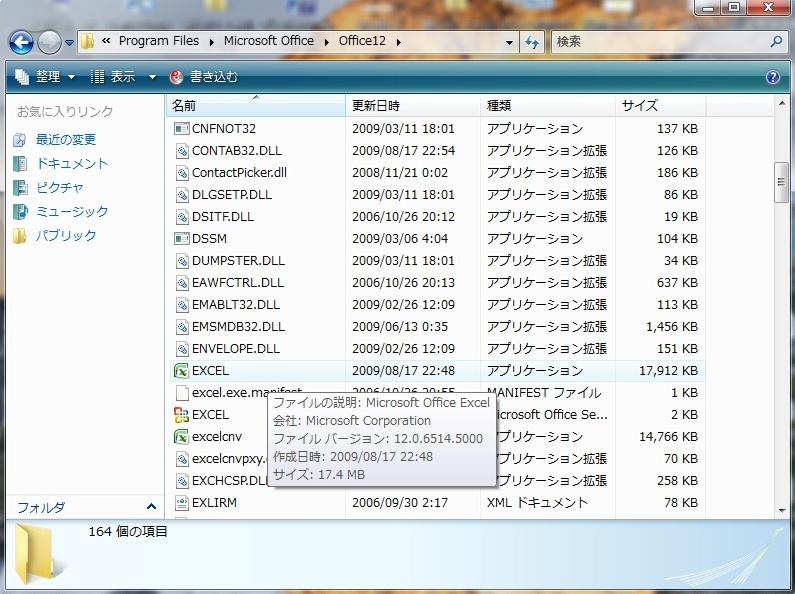The width and height of the screenshot is (795, 594).
Task: Click XML ドキュメント type cell
Action: pos(537,503)
